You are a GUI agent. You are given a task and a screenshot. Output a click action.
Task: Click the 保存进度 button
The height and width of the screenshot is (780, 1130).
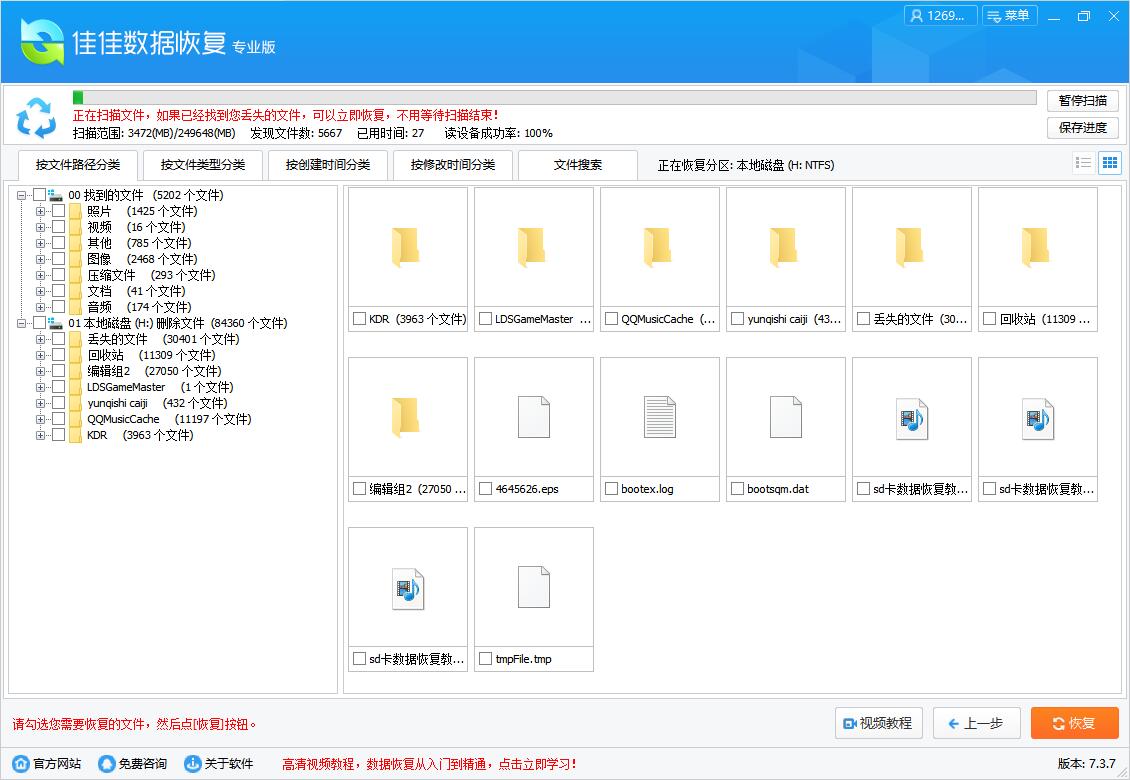coord(1082,128)
